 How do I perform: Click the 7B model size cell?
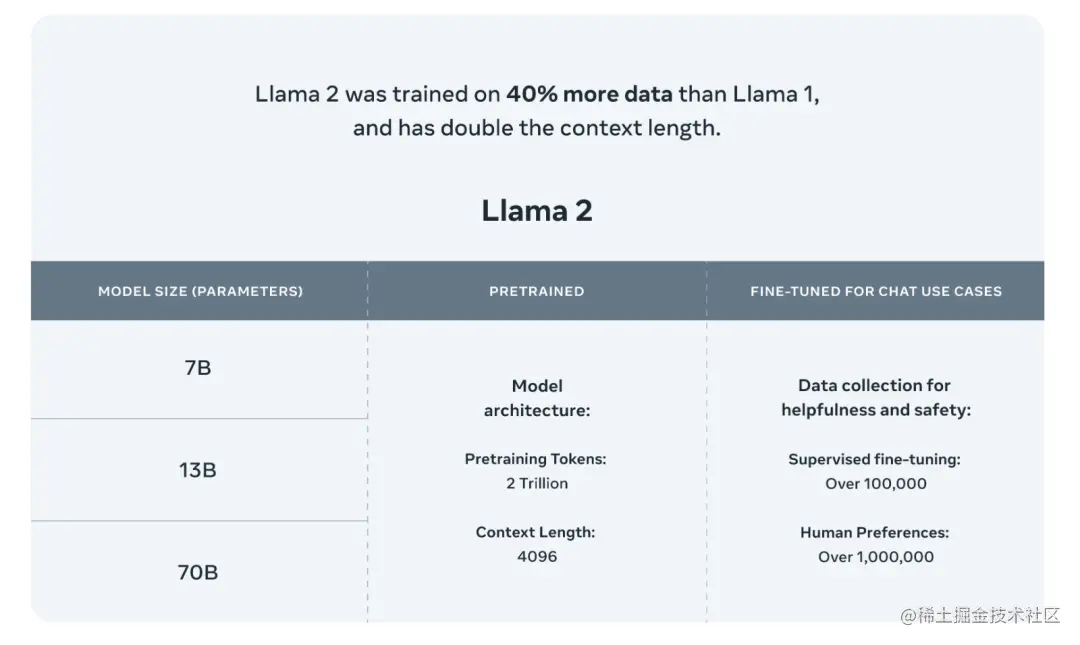[x=198, y=368]
